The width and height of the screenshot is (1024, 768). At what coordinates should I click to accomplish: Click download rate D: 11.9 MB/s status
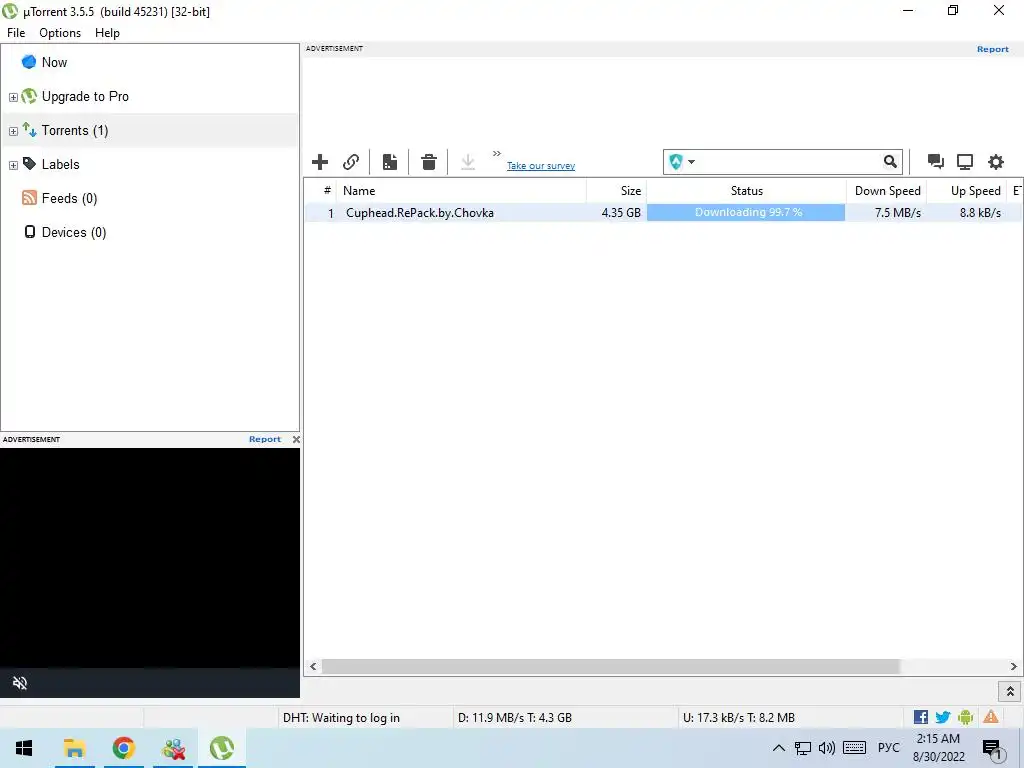(515, 718)
